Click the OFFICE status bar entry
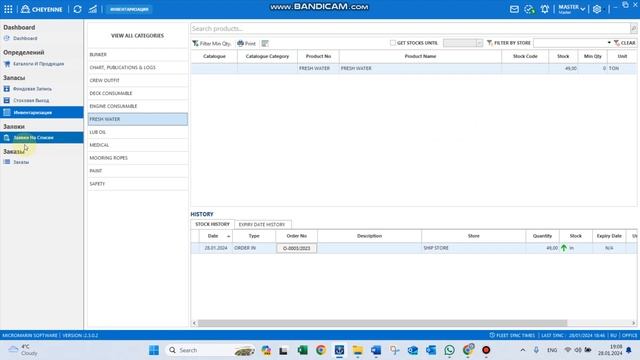This screenshot has height=360, width=640. [x=629, y=335]
